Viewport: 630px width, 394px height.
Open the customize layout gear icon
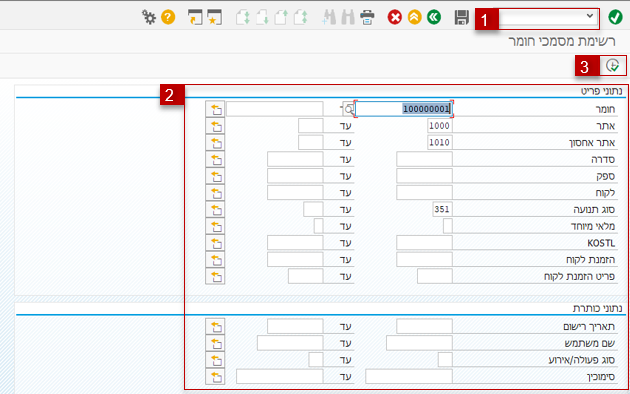(149, 17)
